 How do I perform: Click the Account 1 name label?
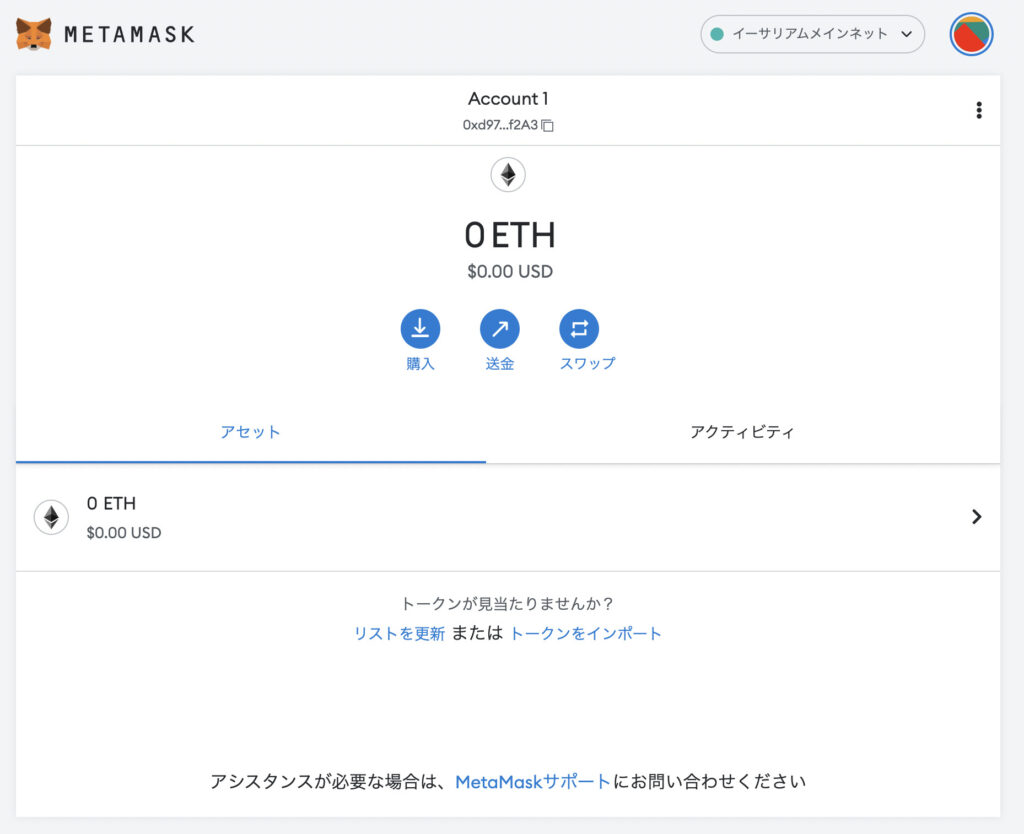(x=508, y=99)
